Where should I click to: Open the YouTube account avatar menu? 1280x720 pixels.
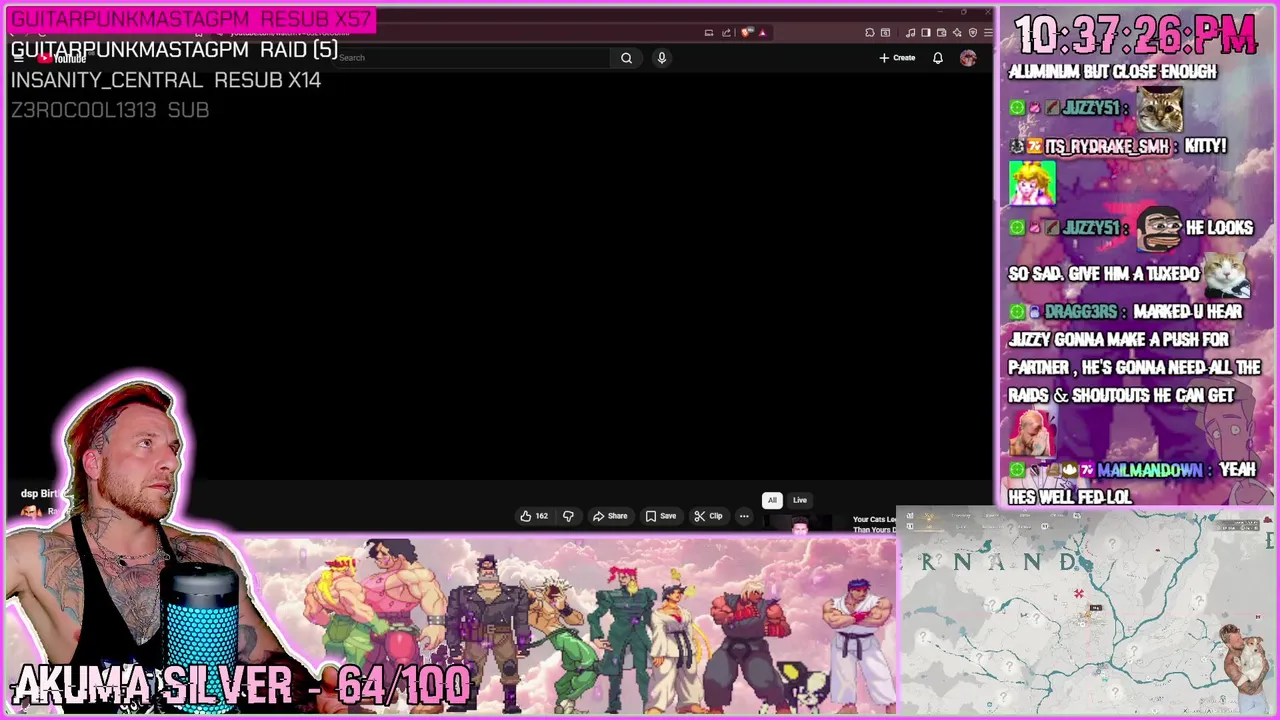[968, 58]
